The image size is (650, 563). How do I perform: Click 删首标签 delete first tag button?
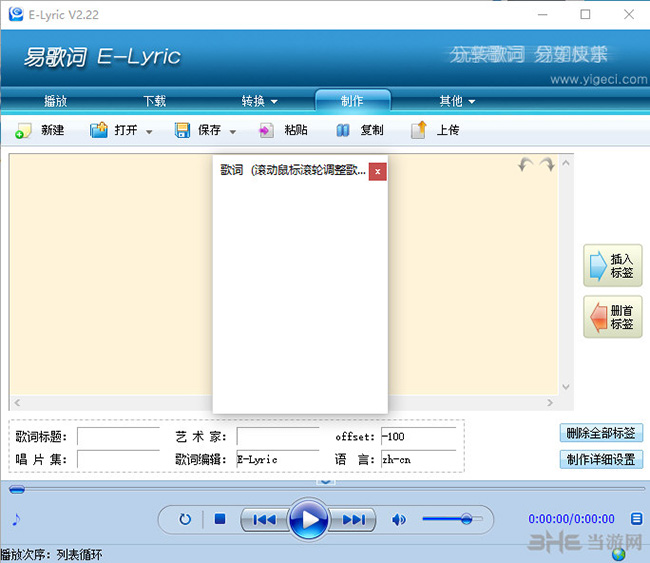point(613,317)
